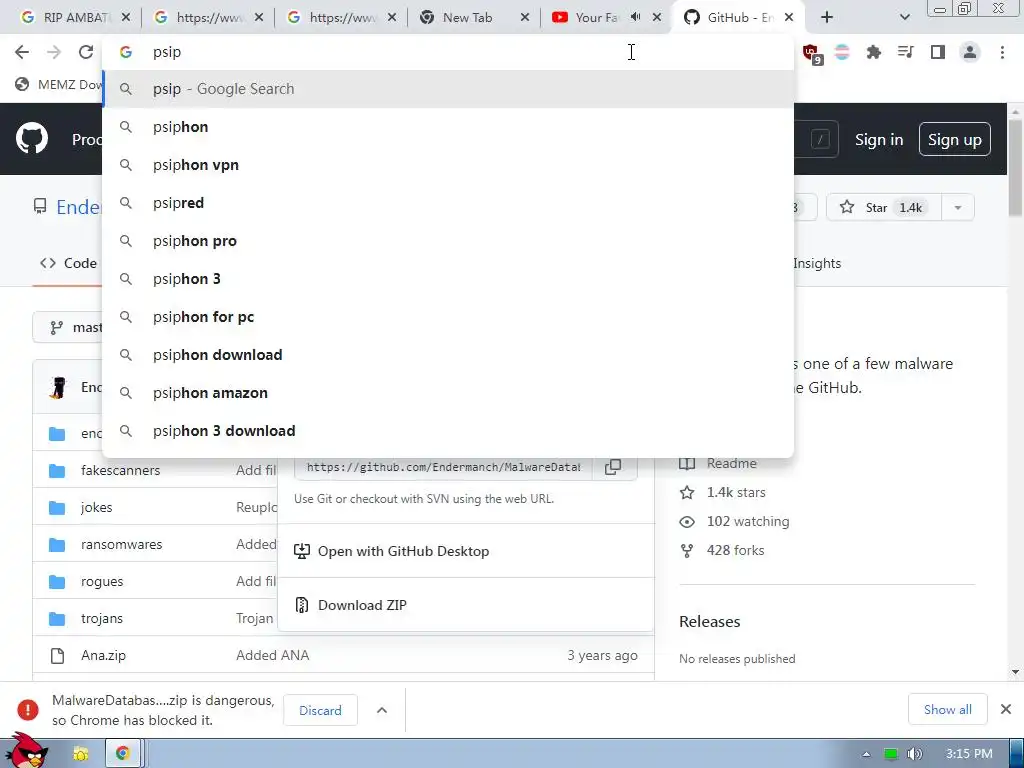The image size is (1024, 768).
Task: Click the Sign up button
Action: pos(954,139)
